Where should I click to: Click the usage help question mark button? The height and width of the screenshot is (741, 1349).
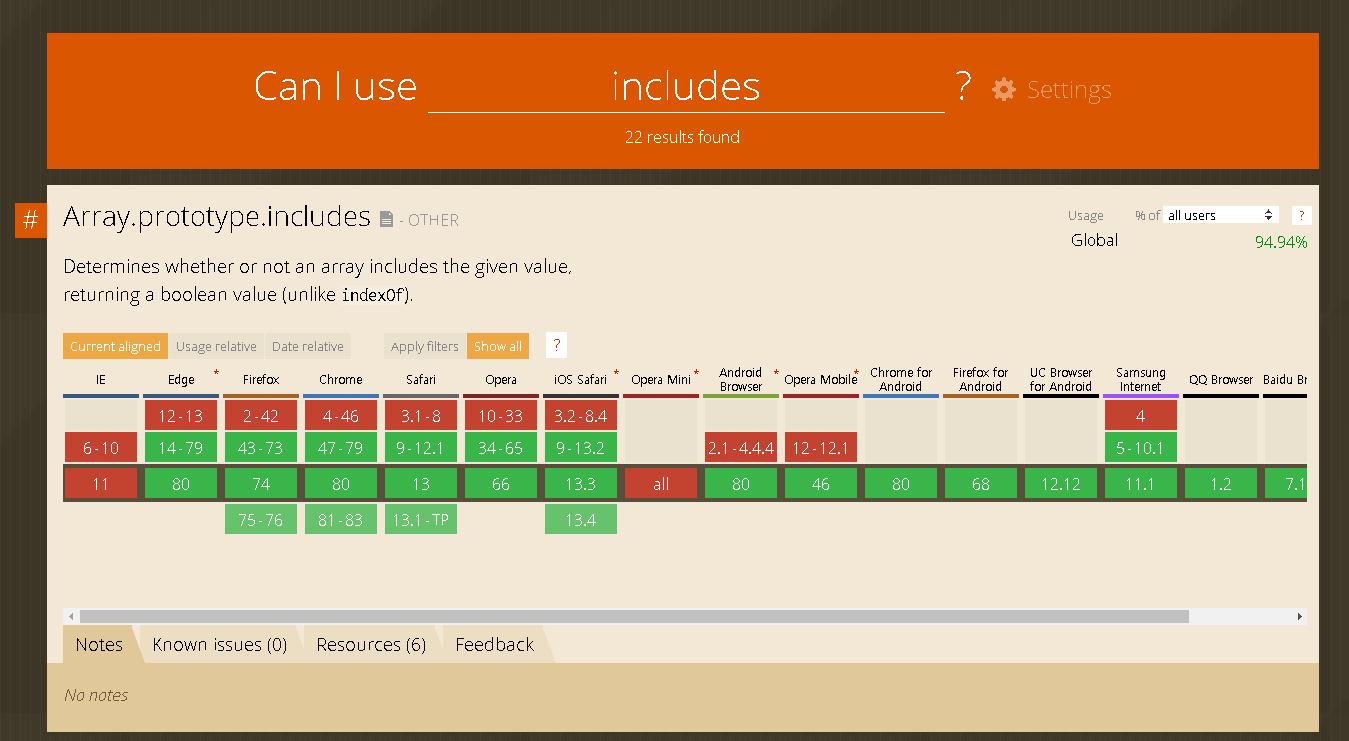pyautogui.click(x=1300, y=215)
